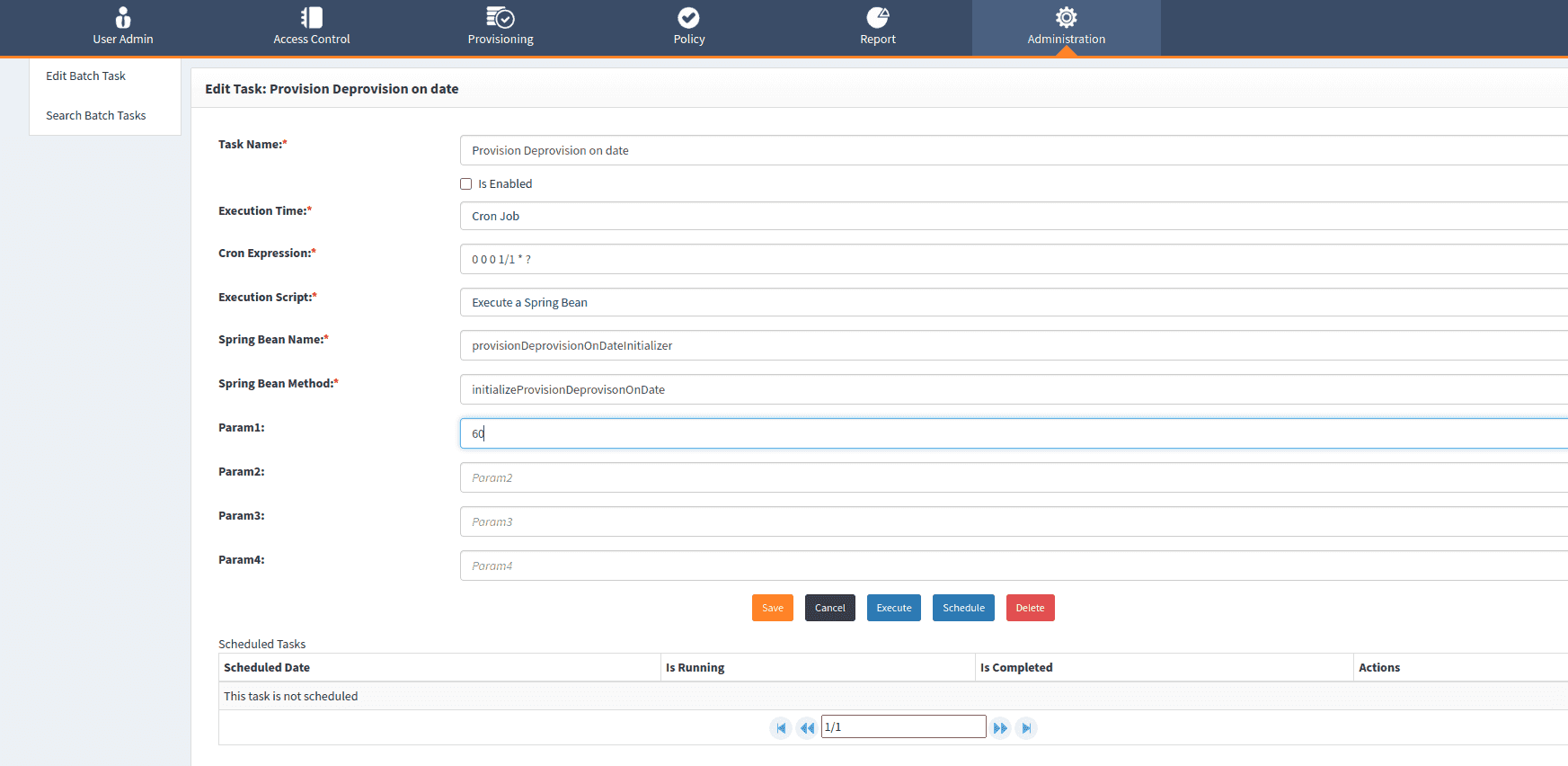Go to first page of scheduled tasks
Viewport: 1568px width, 766px height.
781,728
